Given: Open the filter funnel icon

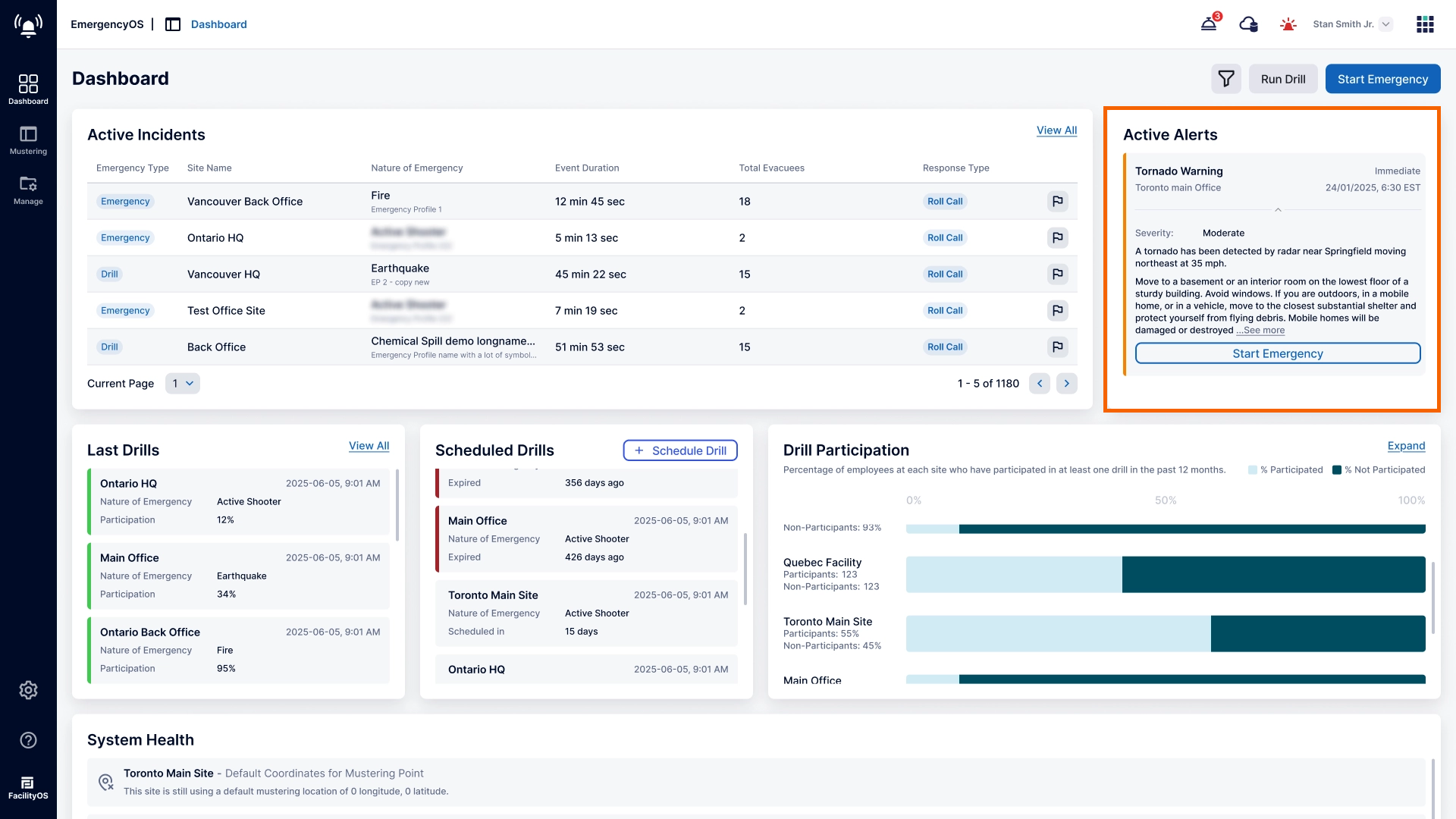Looking at the screenshot, I should tap(1225, 79).
